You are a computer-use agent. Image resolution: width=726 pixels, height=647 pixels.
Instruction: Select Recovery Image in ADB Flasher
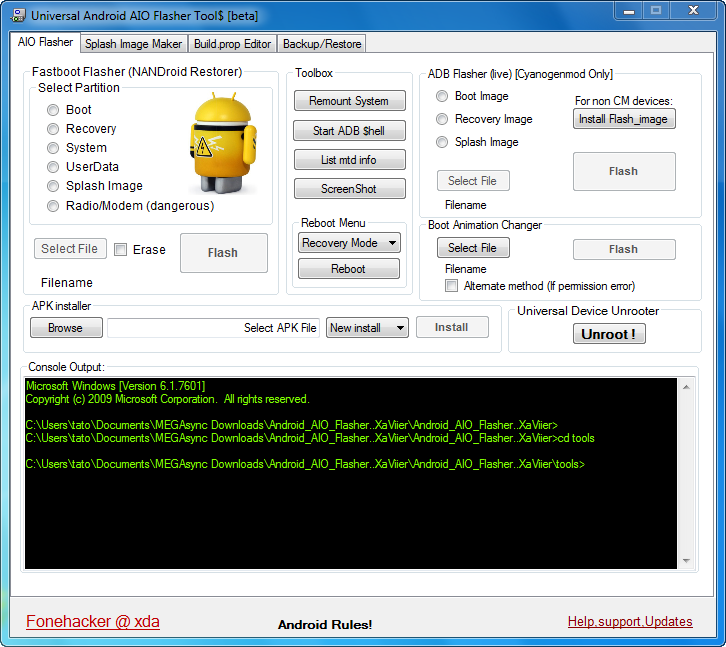pos(442,119)
